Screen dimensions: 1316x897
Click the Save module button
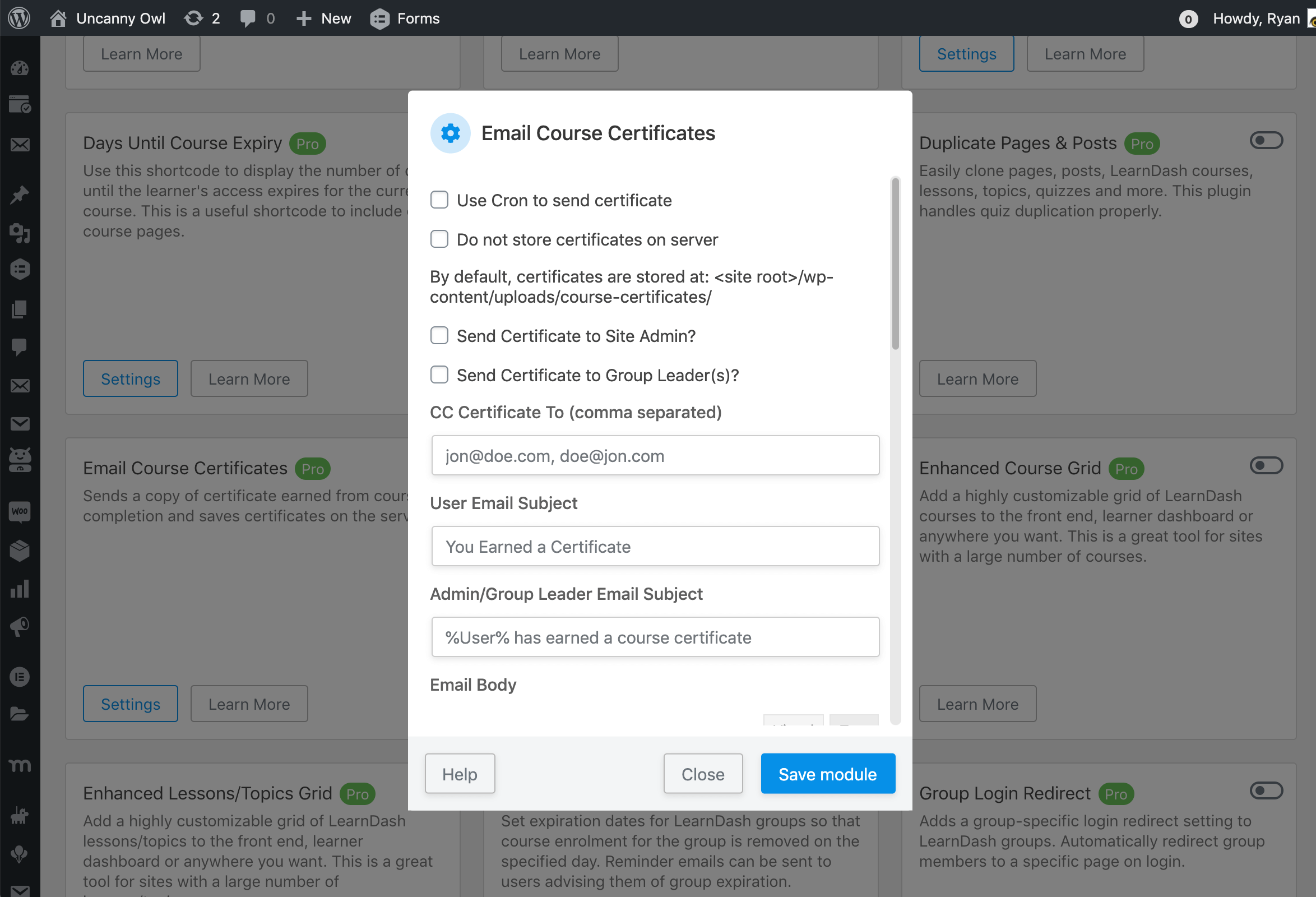(827, 774)
